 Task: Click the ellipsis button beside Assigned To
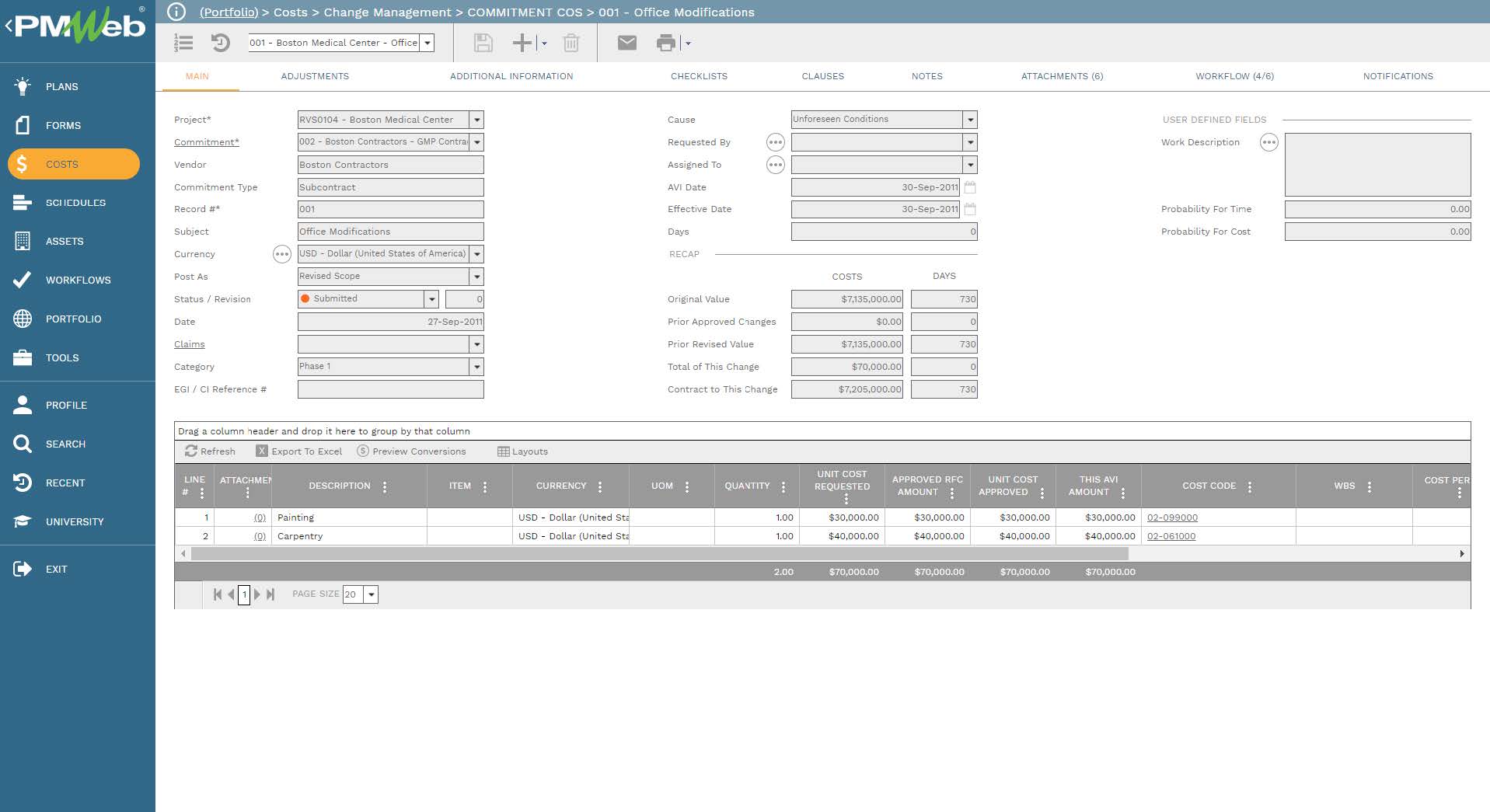coord(775,165)
